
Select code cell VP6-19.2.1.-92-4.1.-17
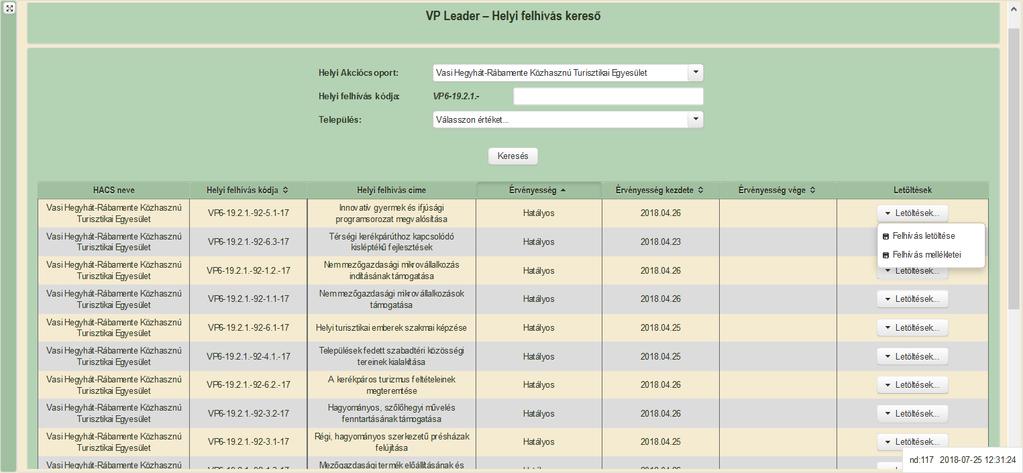click(248, 356)
